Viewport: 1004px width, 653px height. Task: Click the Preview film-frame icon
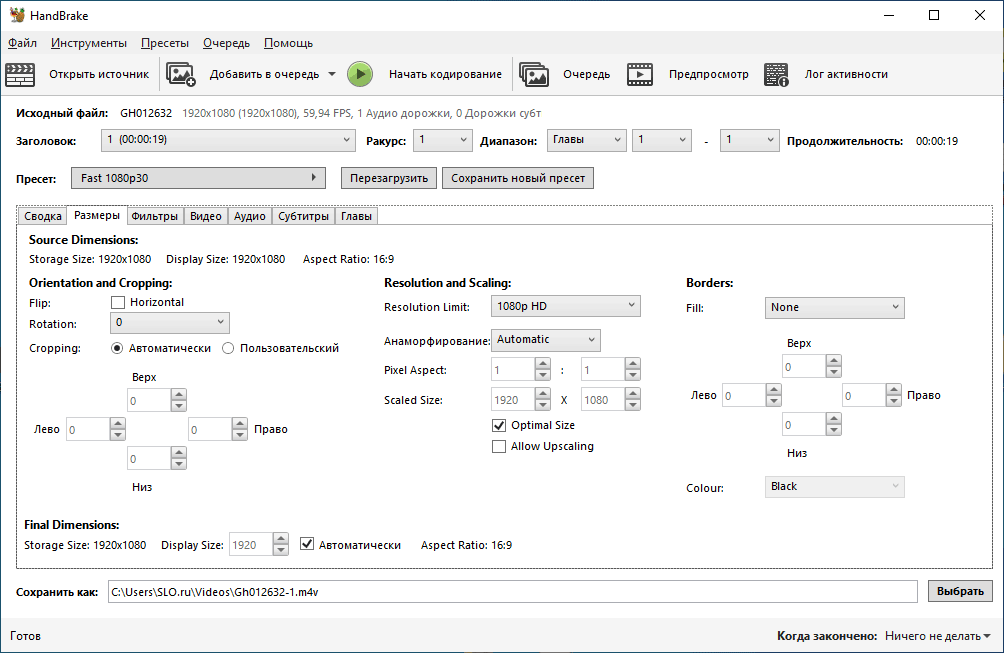point(640,74)
